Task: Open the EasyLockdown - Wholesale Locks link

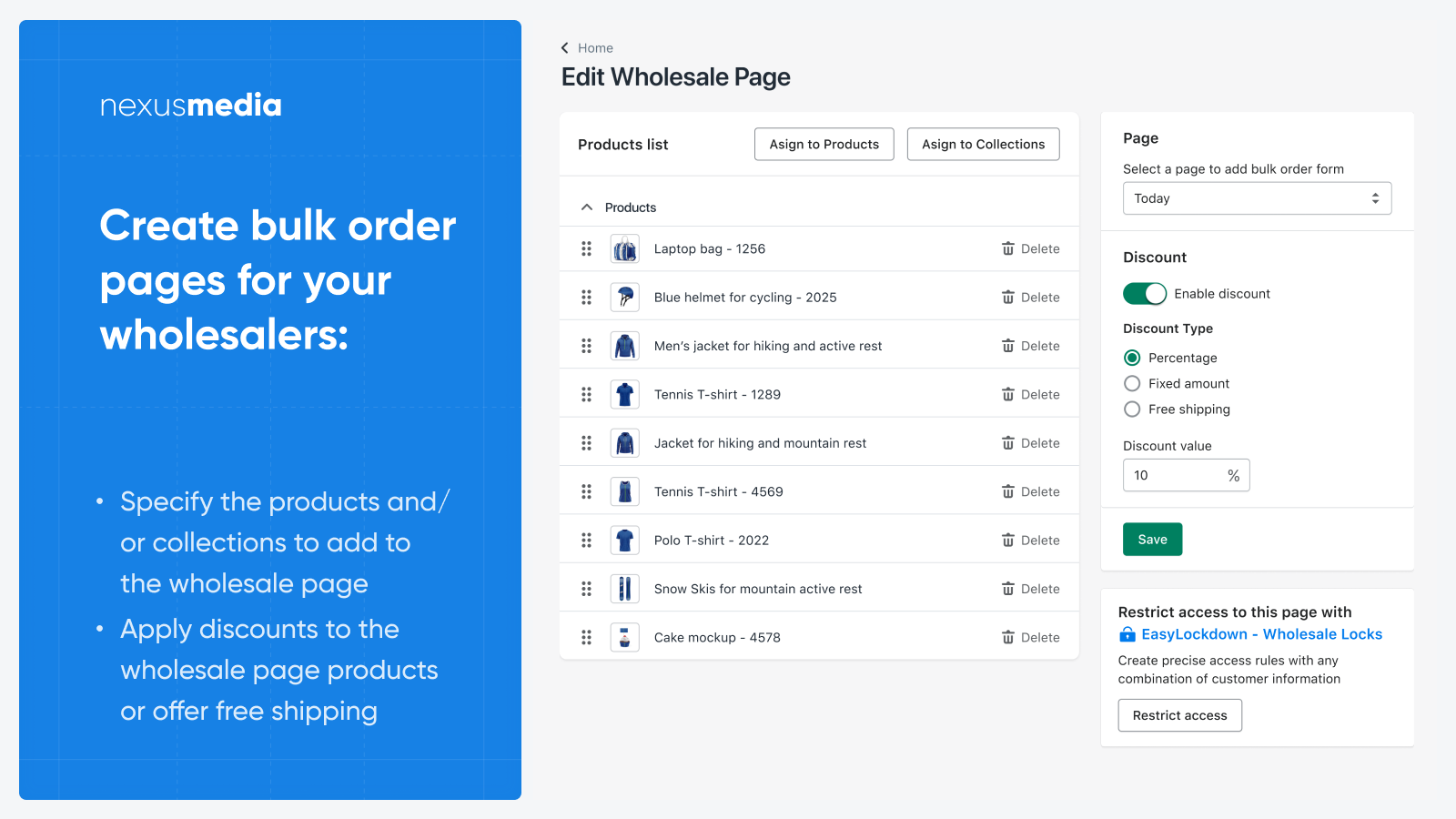Action: 1261,634
